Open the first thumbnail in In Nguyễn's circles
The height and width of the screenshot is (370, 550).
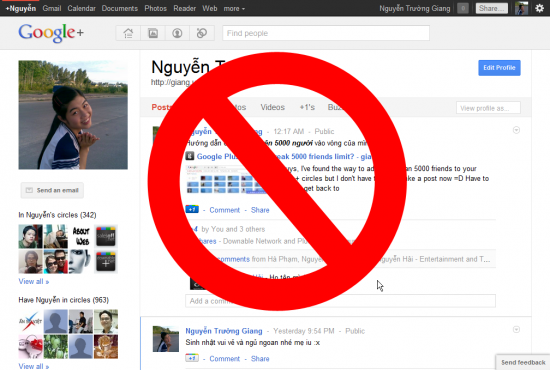(31, 236)
